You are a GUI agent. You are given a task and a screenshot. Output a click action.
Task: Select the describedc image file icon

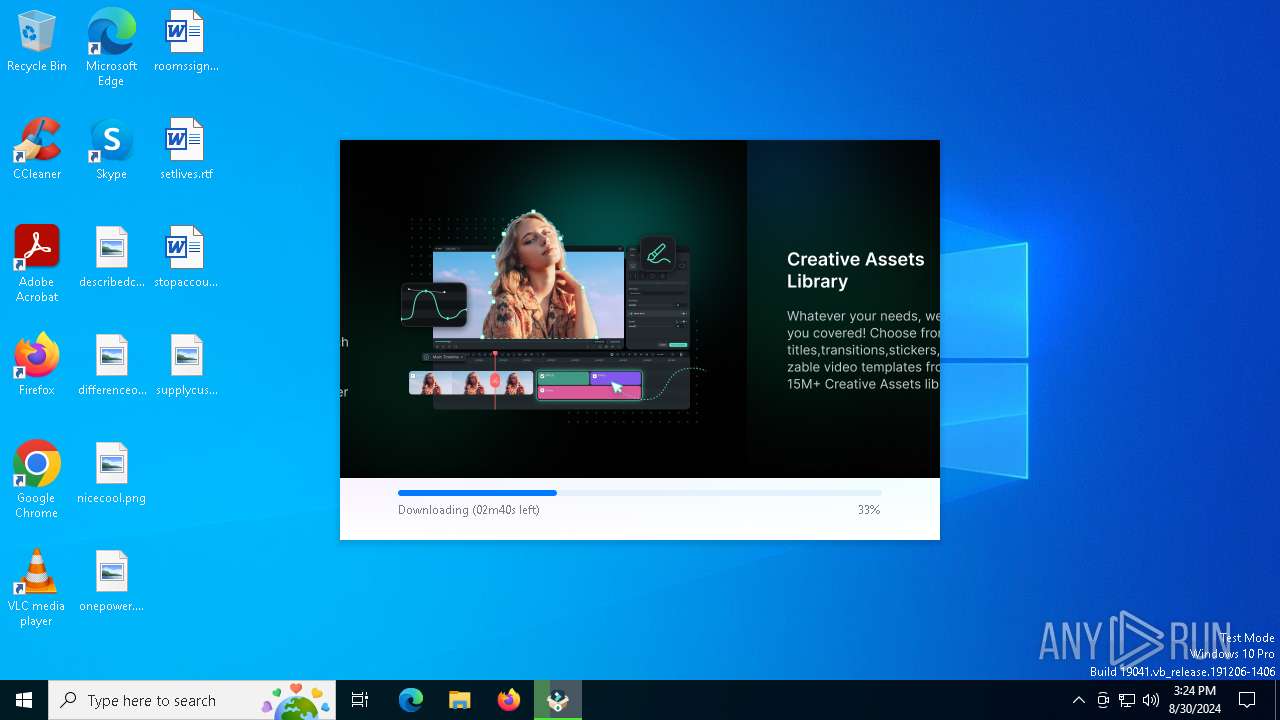click(111, 257)
